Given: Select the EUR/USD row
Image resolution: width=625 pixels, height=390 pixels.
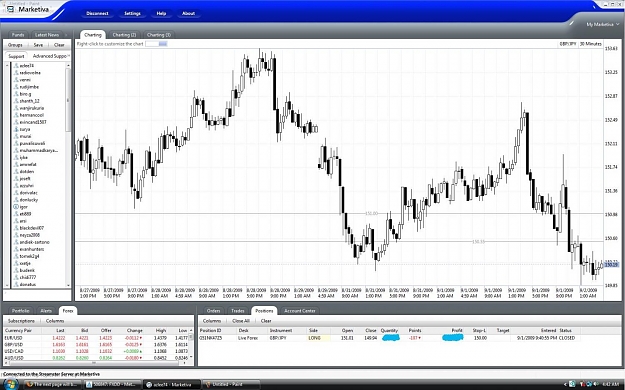Looking at the screenshot, I should [x=96, y=338].
